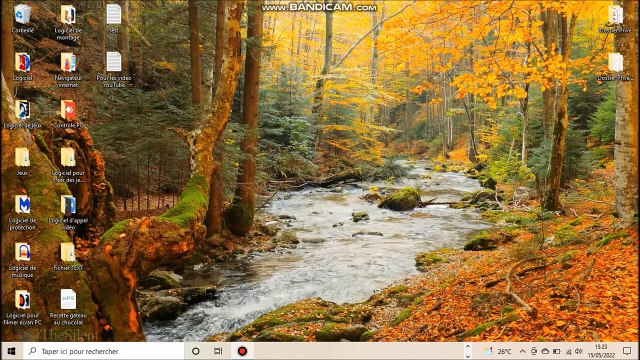Click the taskbar page up arrow
The height and width of the screenshot is (360, 640).
click(x=468, y=347)
